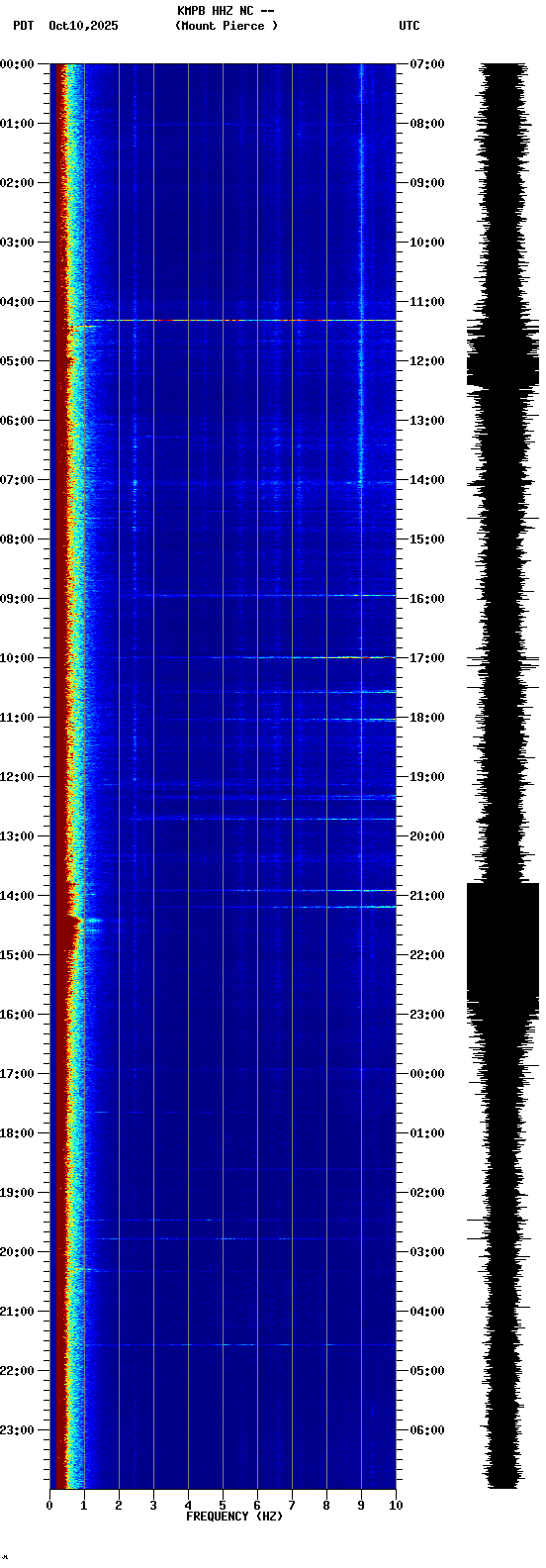Click the 9 Hz vertical band near 05:00 PDT
546x1568 pixels.
click(361, 361)
